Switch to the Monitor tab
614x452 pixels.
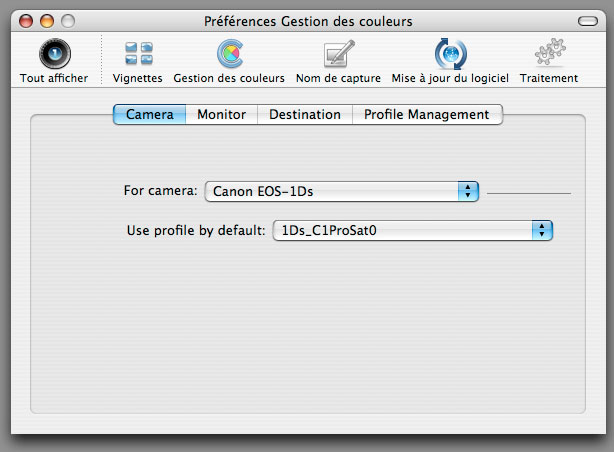[x=222, y=114]
